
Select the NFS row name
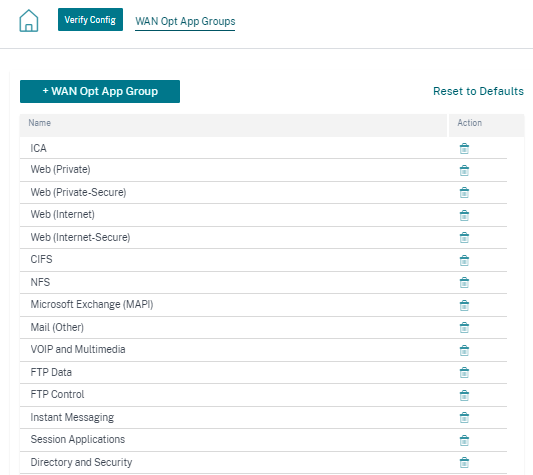point(40,282)
